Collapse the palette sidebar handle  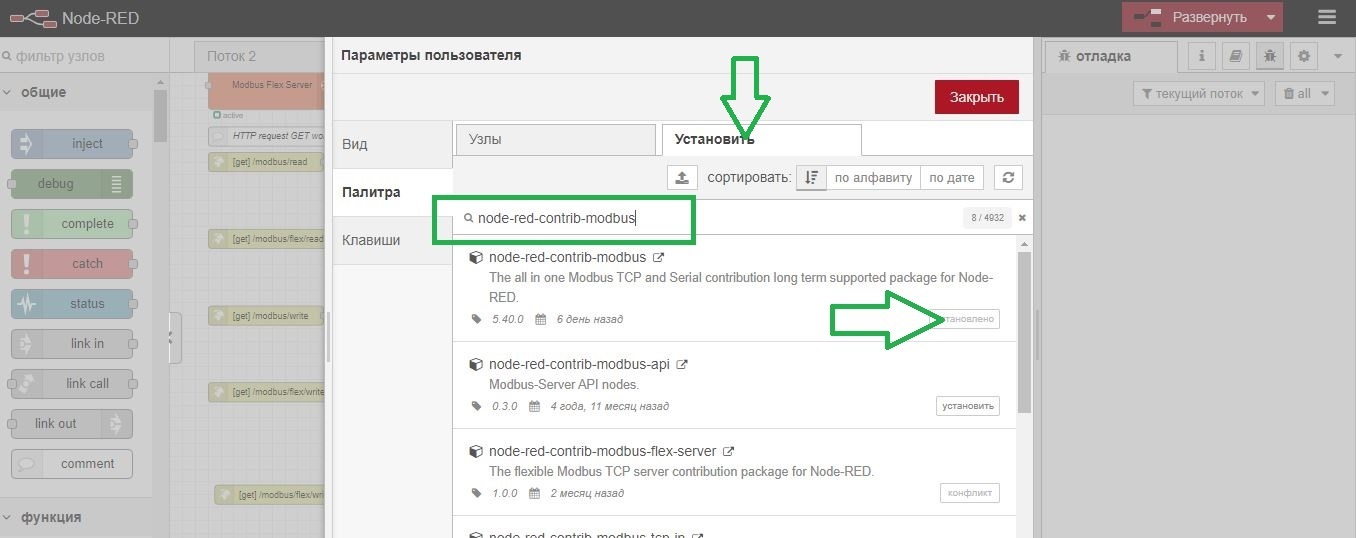pos(174,338)
